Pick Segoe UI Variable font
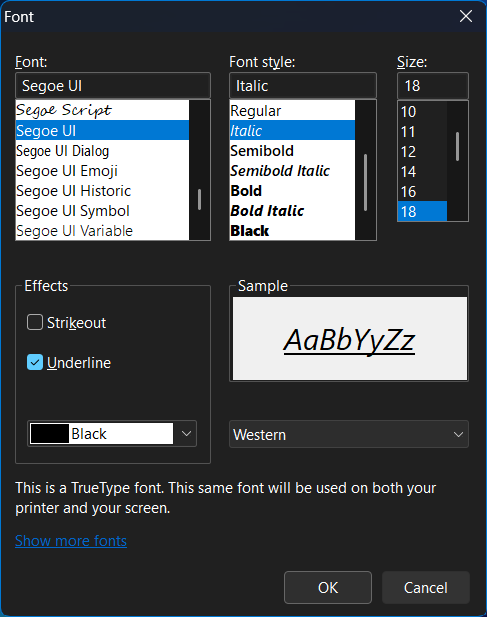The image size is (487, 617). (x=102, y=231)
